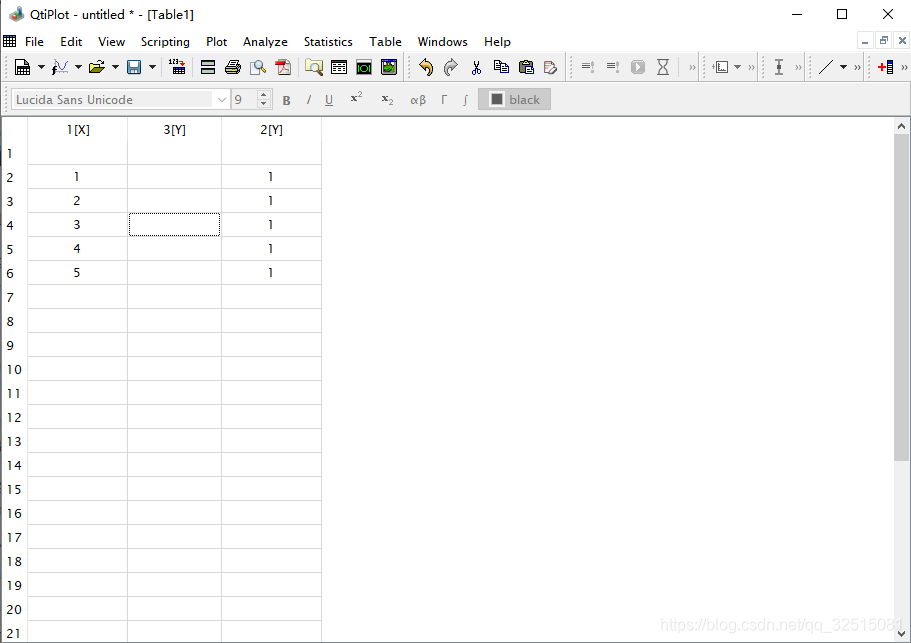Open the View menu
This screenshot has height=643, width=911.
pos(111,42)
